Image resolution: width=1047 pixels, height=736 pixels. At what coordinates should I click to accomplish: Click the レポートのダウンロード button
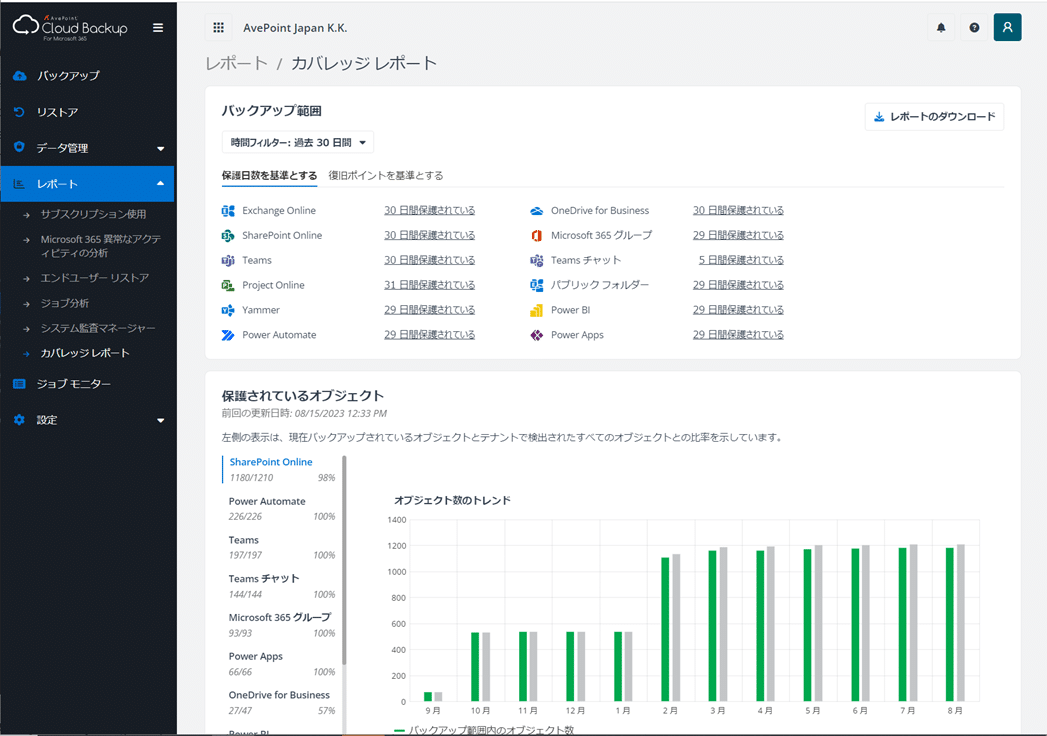(x=934, y=117)
